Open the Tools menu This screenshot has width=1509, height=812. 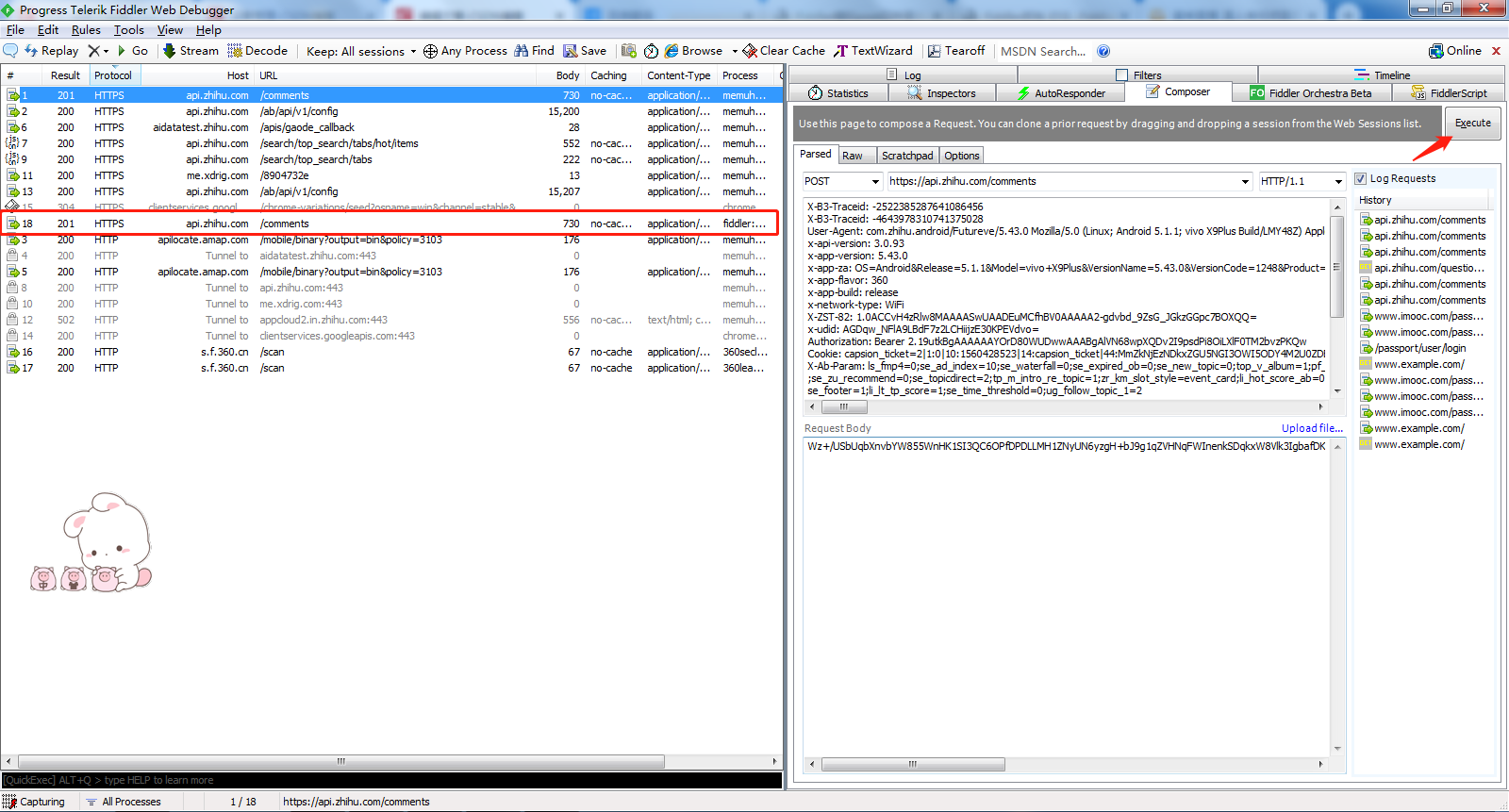pyautogui.click(x=129, y=30)
